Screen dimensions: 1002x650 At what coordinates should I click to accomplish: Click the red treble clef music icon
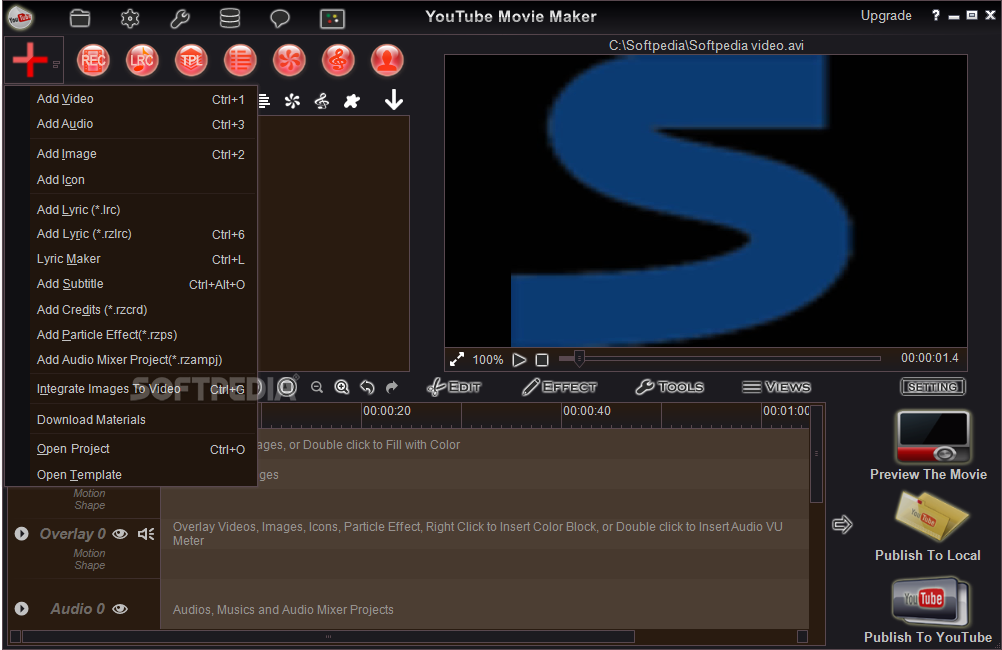coord(338,61)
